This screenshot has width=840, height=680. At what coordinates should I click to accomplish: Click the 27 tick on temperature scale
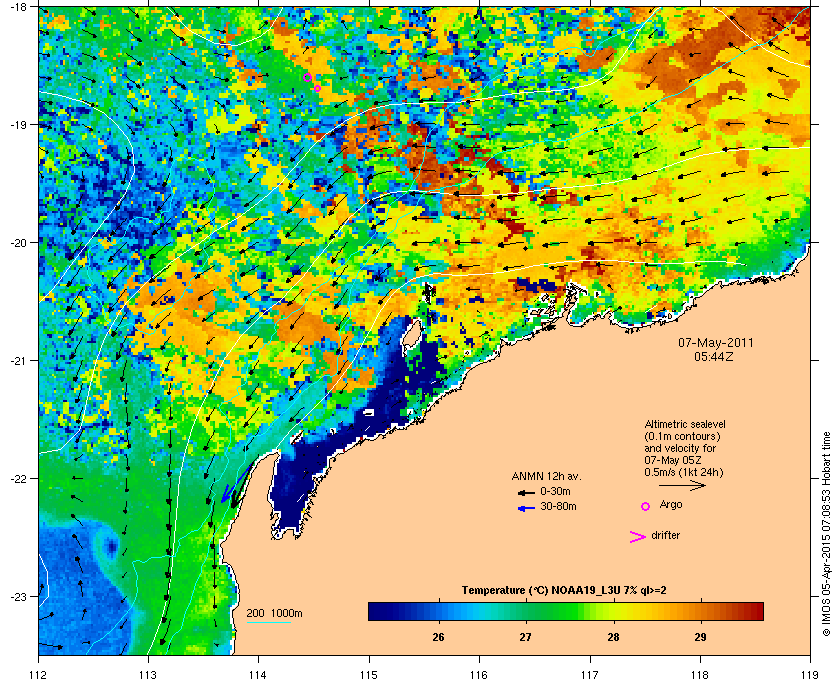tap(526, 637)
